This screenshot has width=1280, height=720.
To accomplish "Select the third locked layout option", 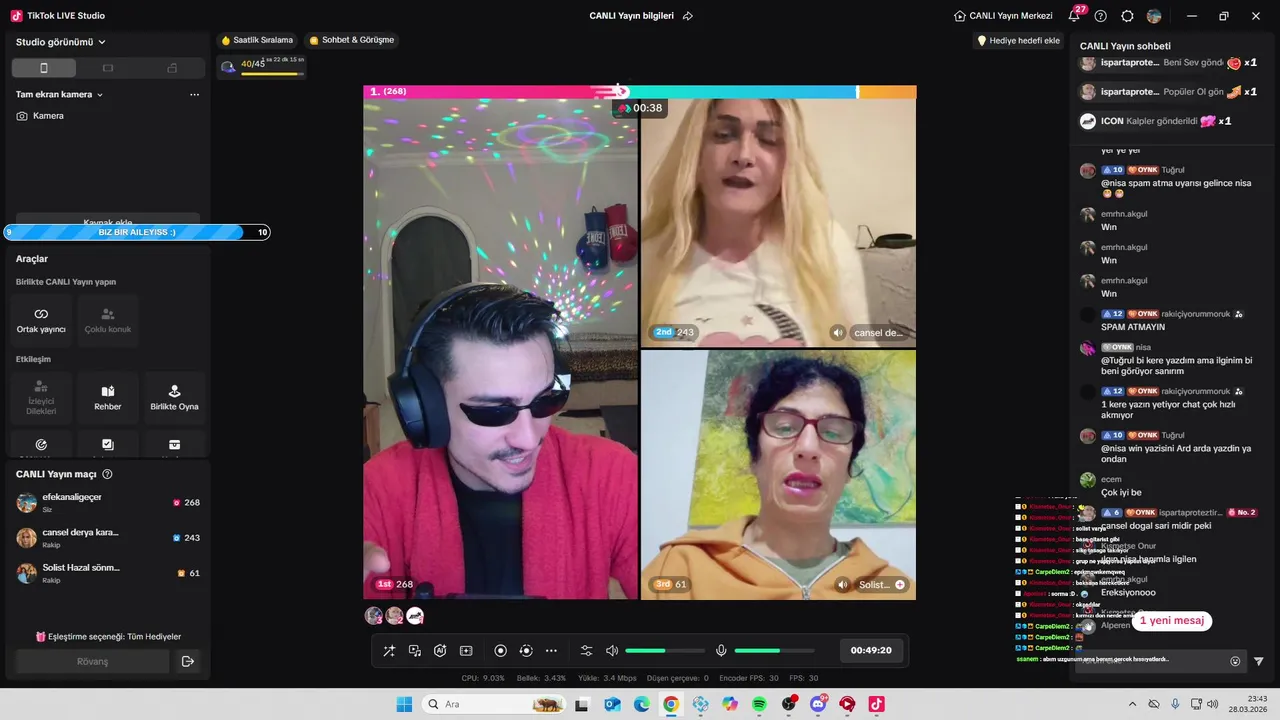I will click(172, 68).
